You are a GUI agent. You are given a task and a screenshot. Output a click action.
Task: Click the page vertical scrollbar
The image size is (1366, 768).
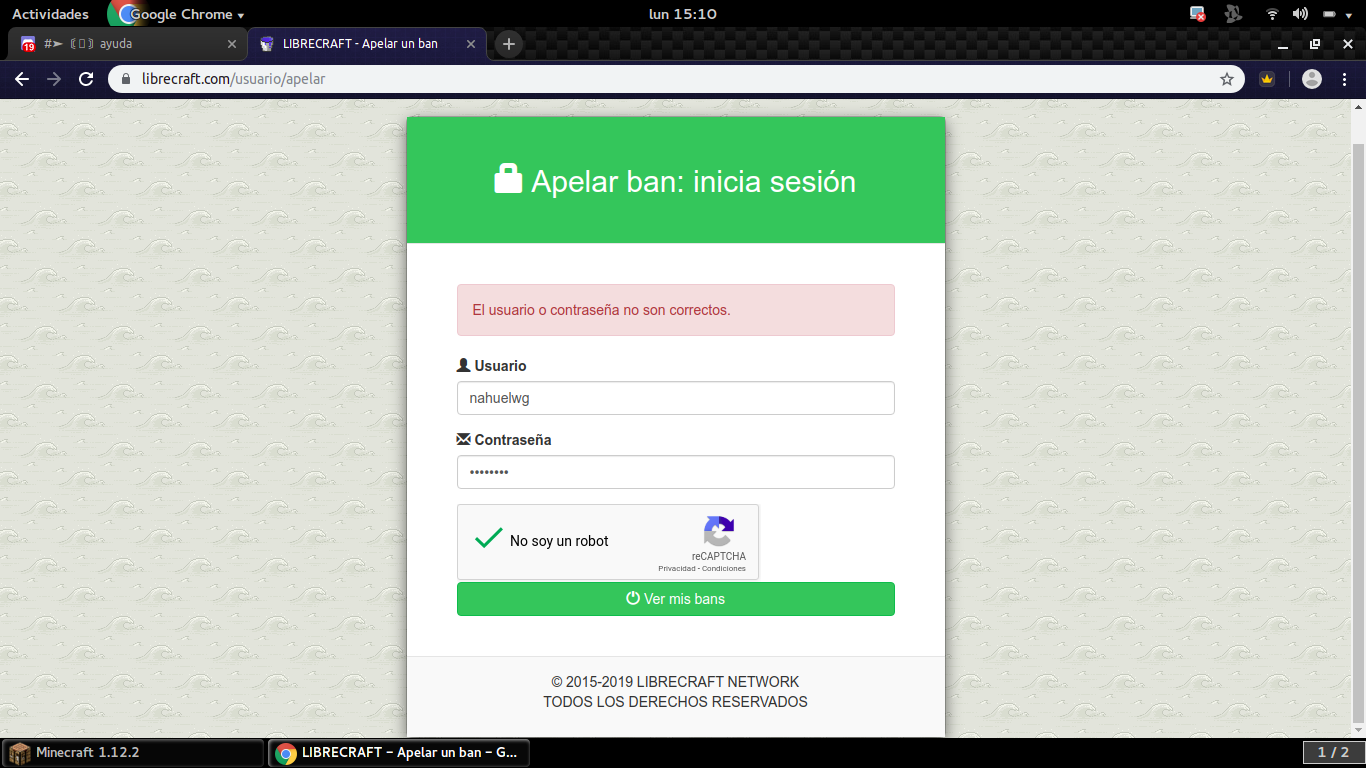(1358, 432)
